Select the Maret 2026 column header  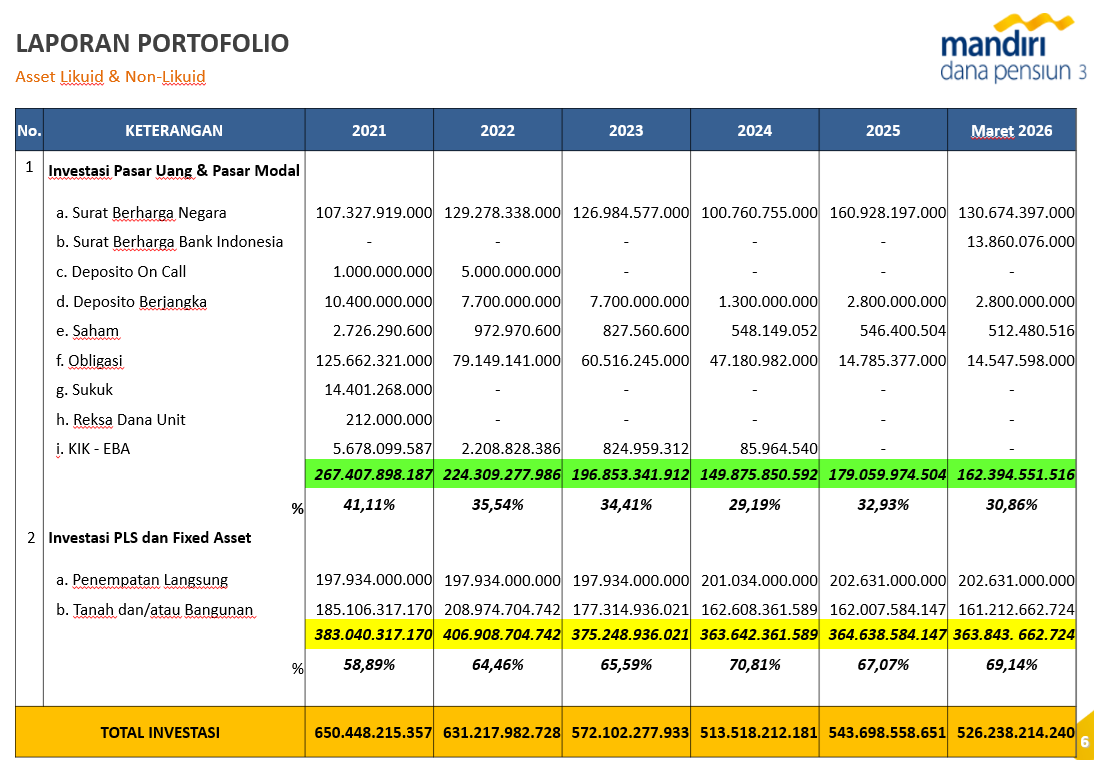tap(1011, 130)
